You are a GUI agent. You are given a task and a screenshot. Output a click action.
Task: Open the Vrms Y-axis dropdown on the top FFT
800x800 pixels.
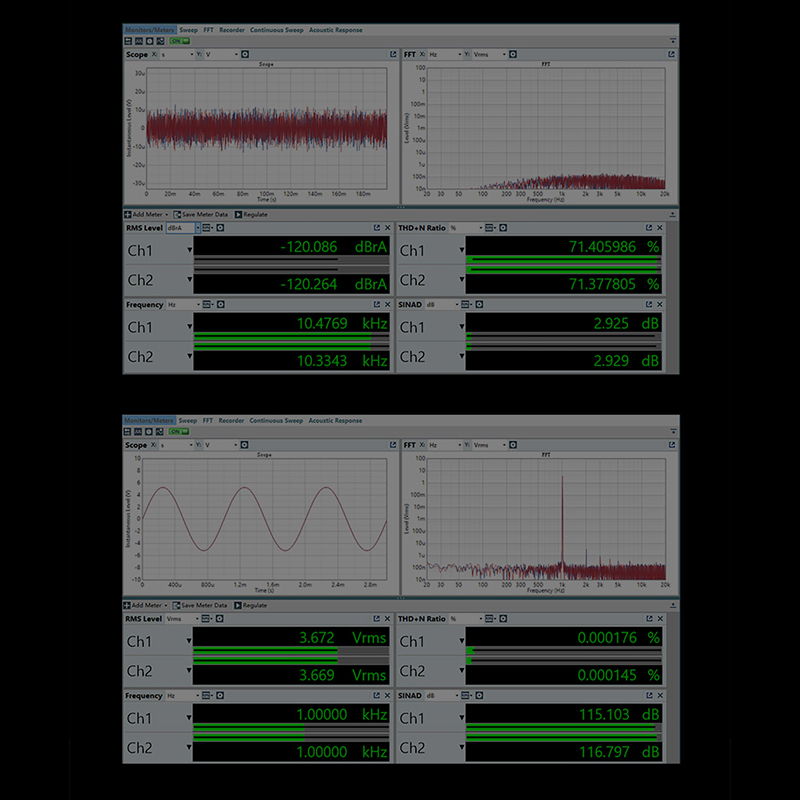coord(485,54)
